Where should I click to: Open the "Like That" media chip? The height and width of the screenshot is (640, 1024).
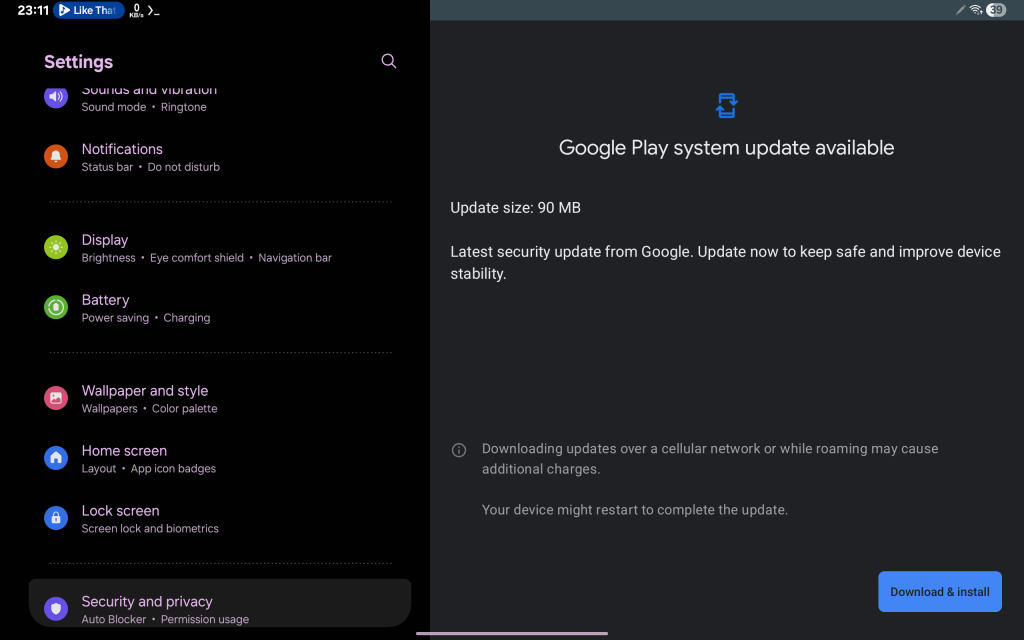click(88, 10)
